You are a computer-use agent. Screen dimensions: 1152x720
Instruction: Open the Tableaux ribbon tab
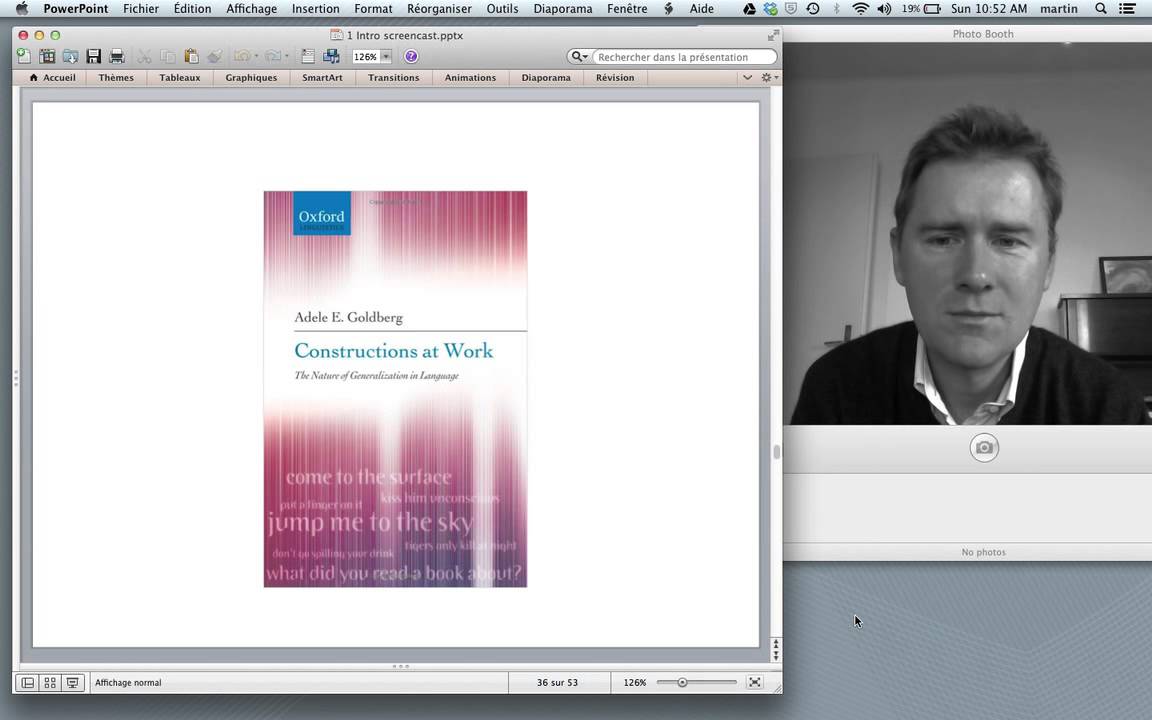(x=180, y=77)
